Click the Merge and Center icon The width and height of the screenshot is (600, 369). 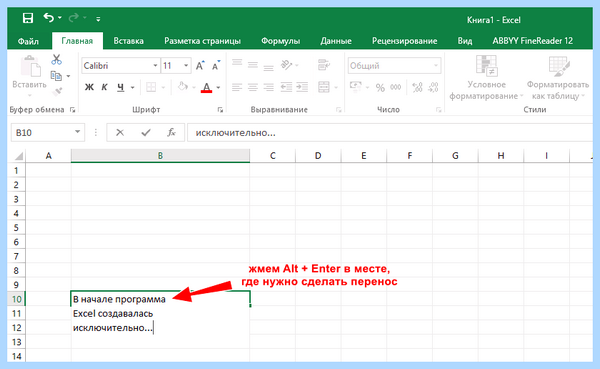click(324, 87)
